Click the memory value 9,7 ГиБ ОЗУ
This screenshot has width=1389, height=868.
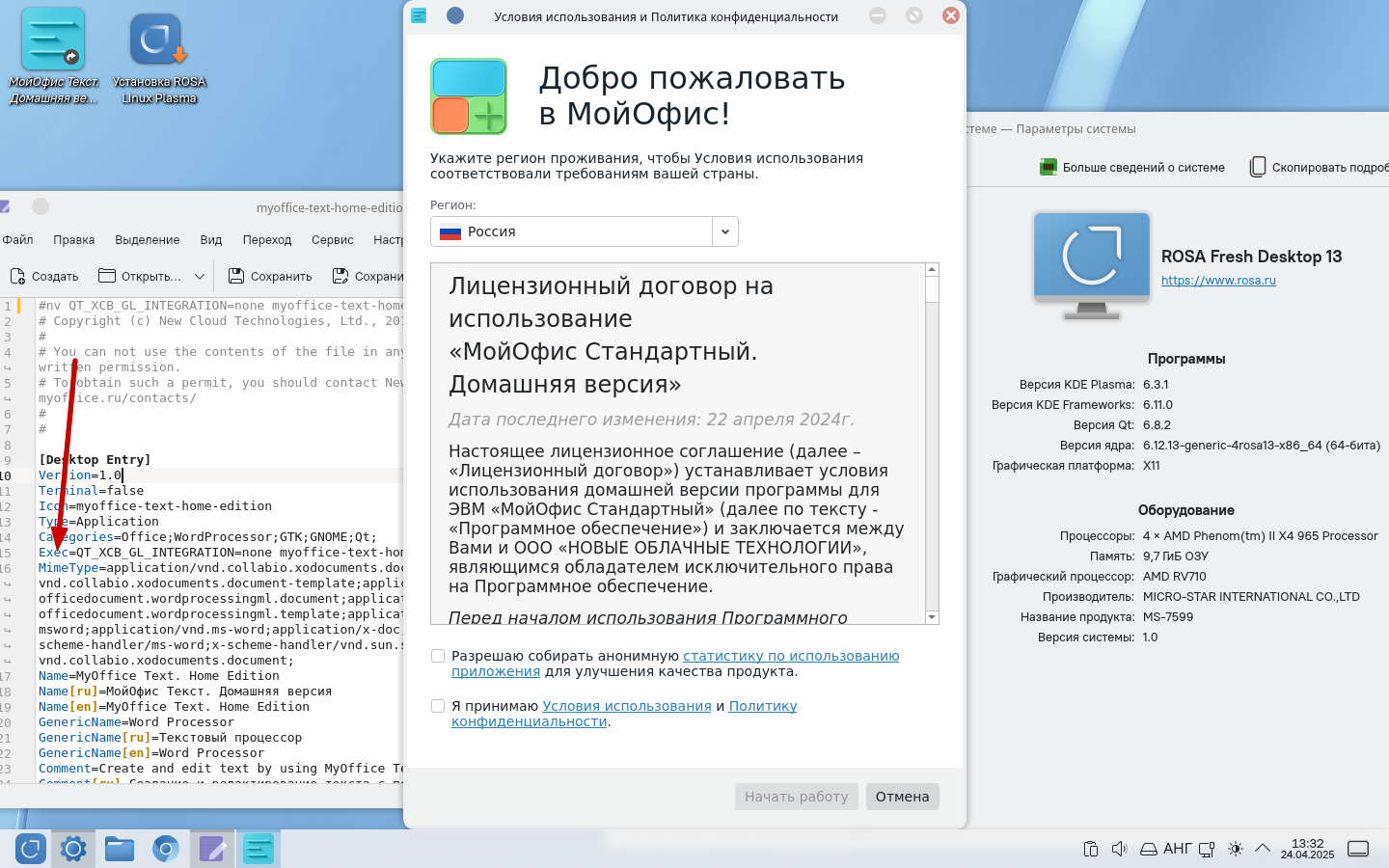point(1176,556)
